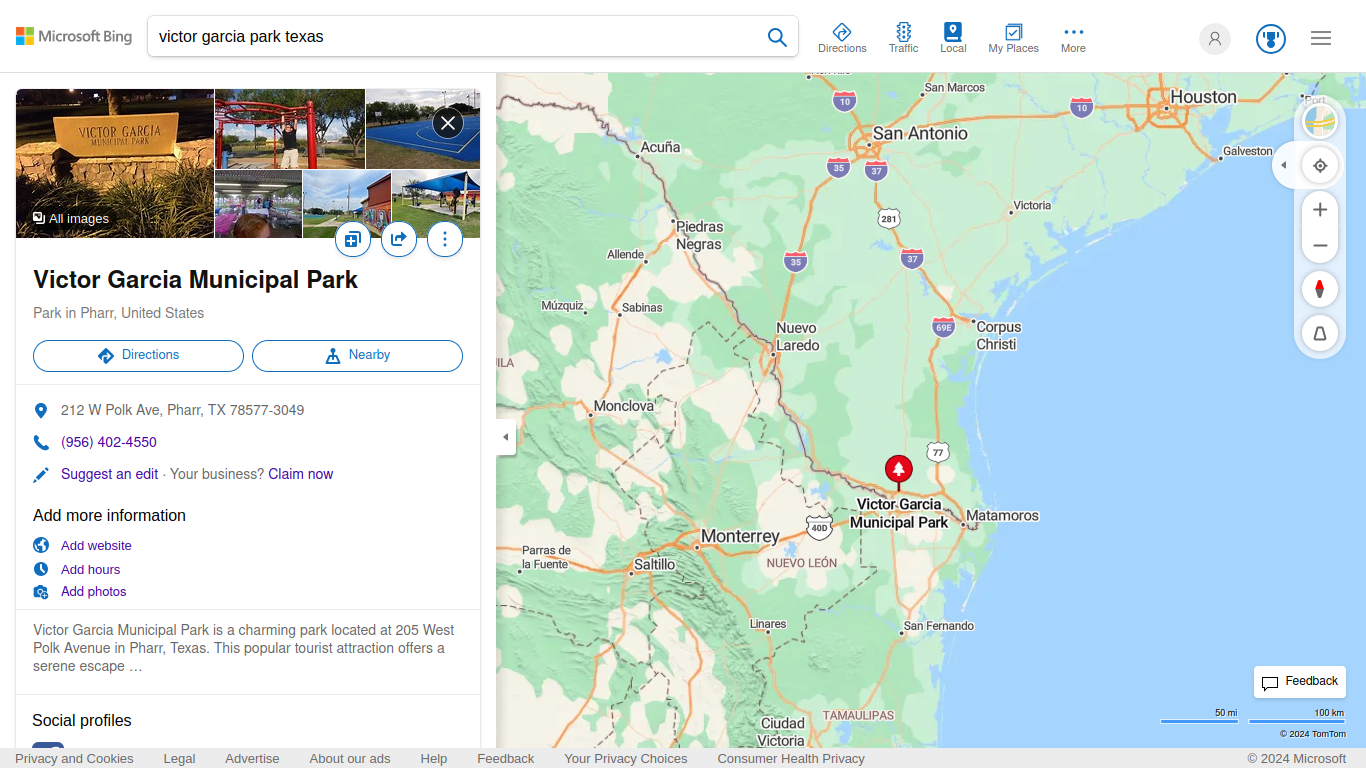Click Add website link
This screenshot has height=768, width=1366.
pyautogui.click(x=96, y=546)
